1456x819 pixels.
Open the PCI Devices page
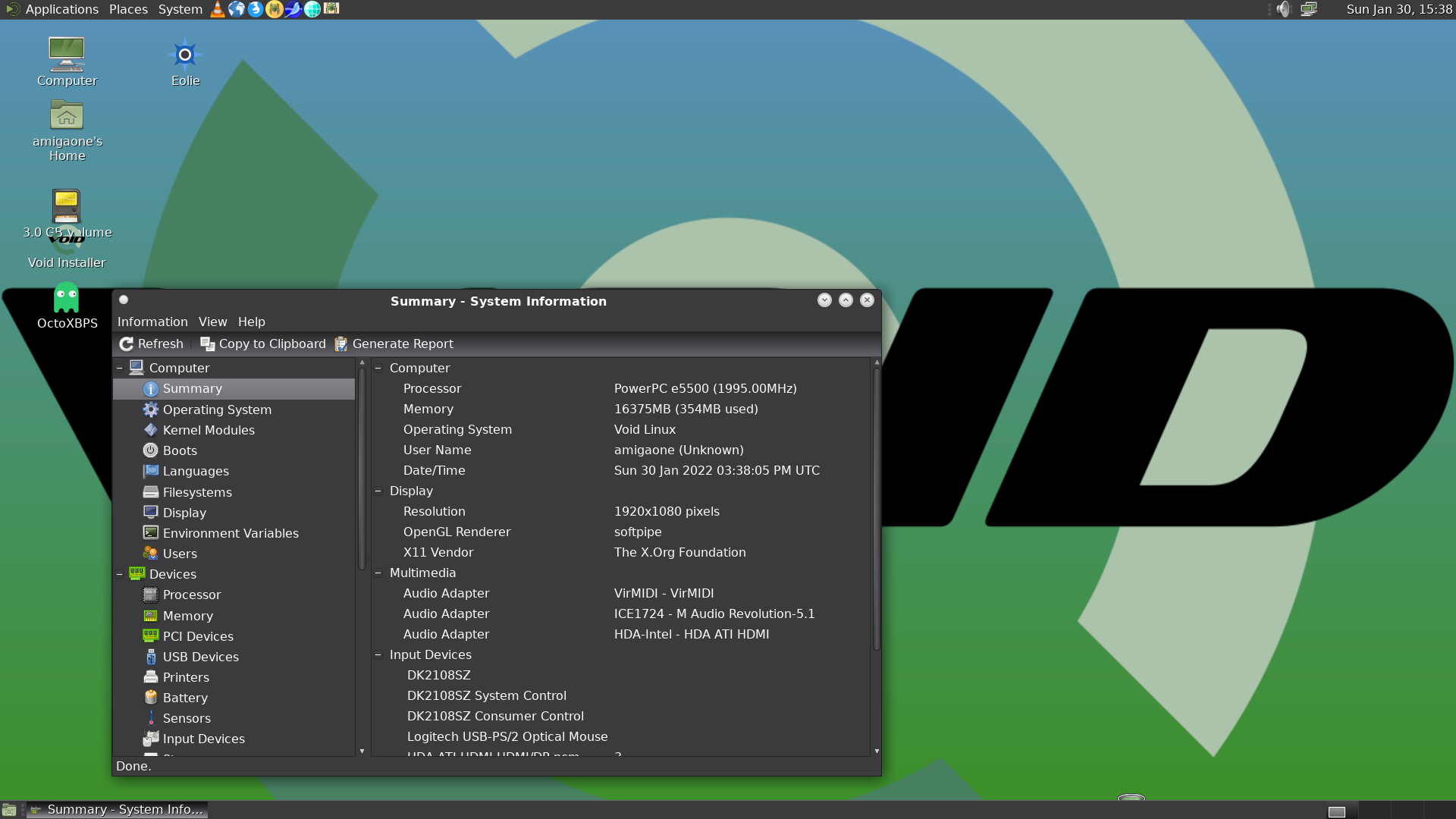click(x=234, y=636)
